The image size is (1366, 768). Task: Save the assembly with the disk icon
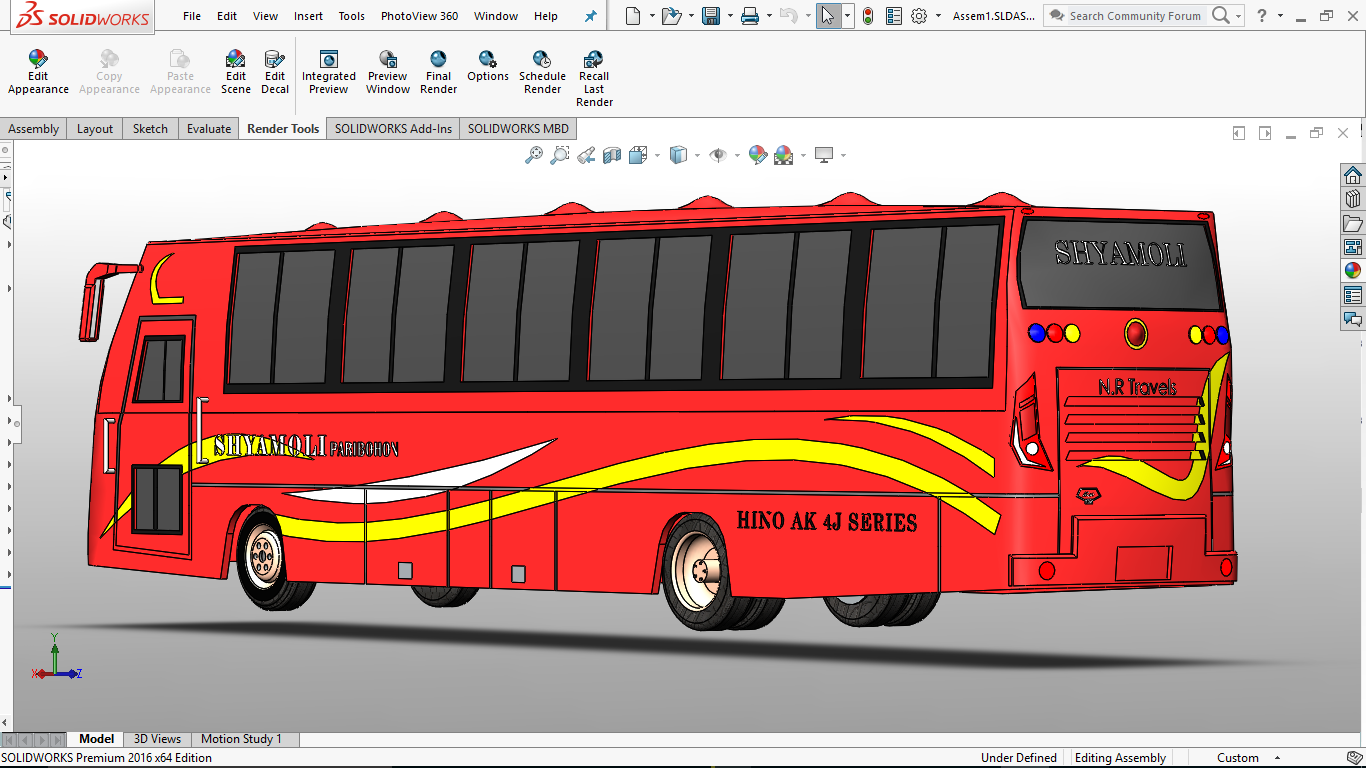pos(711,16)
